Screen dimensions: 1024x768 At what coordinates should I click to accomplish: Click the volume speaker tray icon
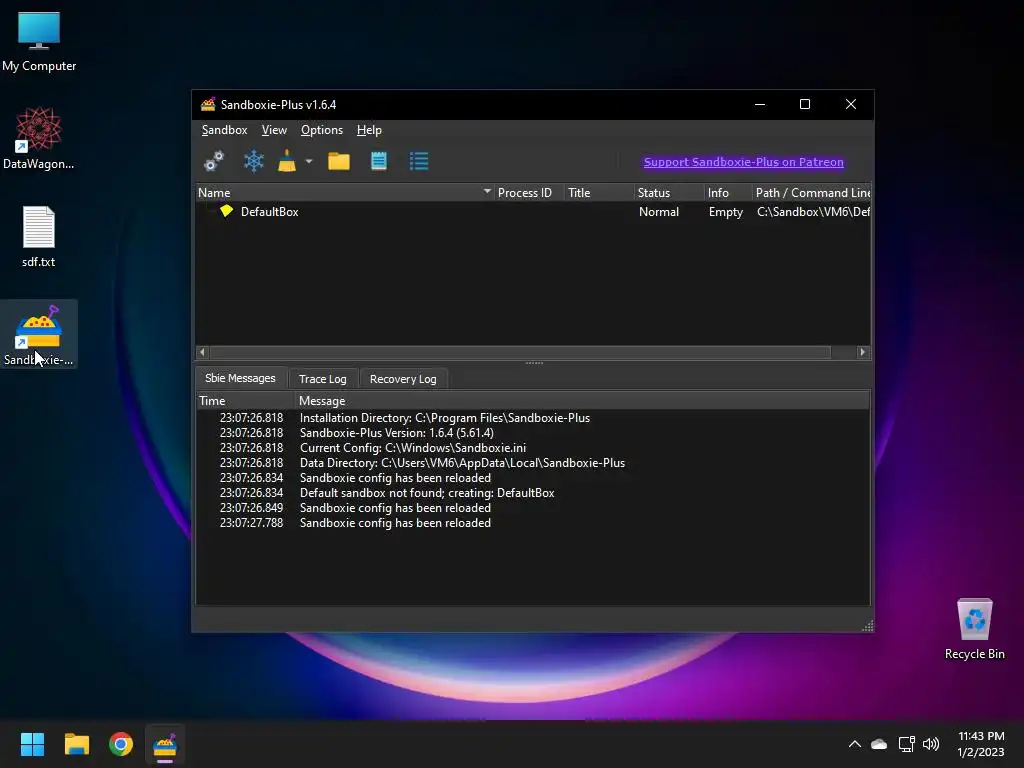coord(931,744)
